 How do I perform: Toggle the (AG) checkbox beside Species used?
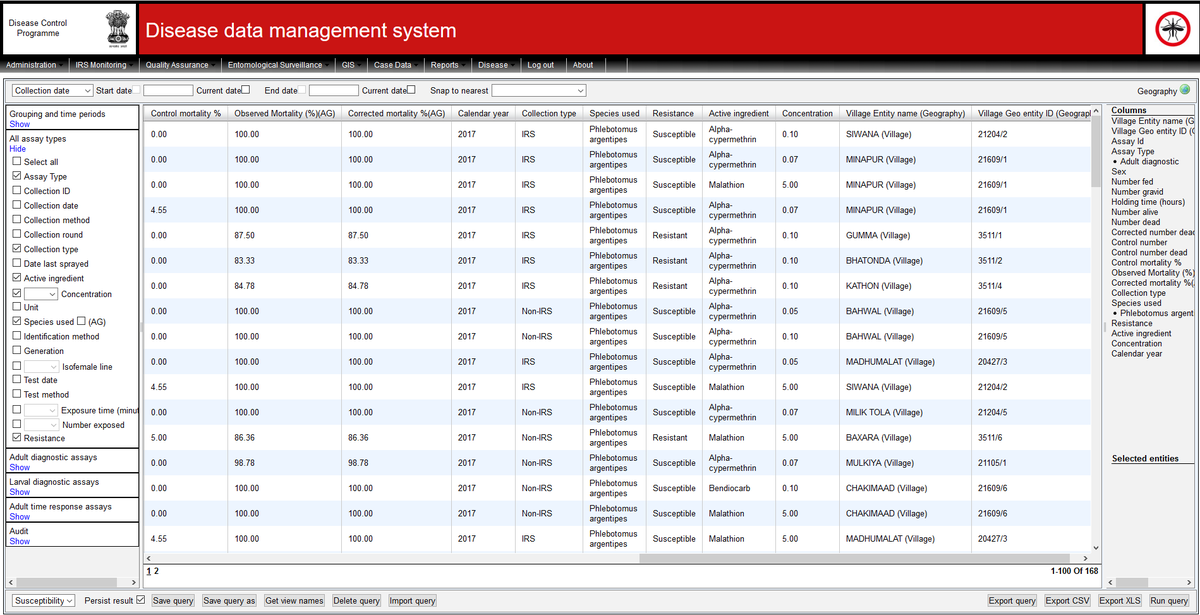82,322
